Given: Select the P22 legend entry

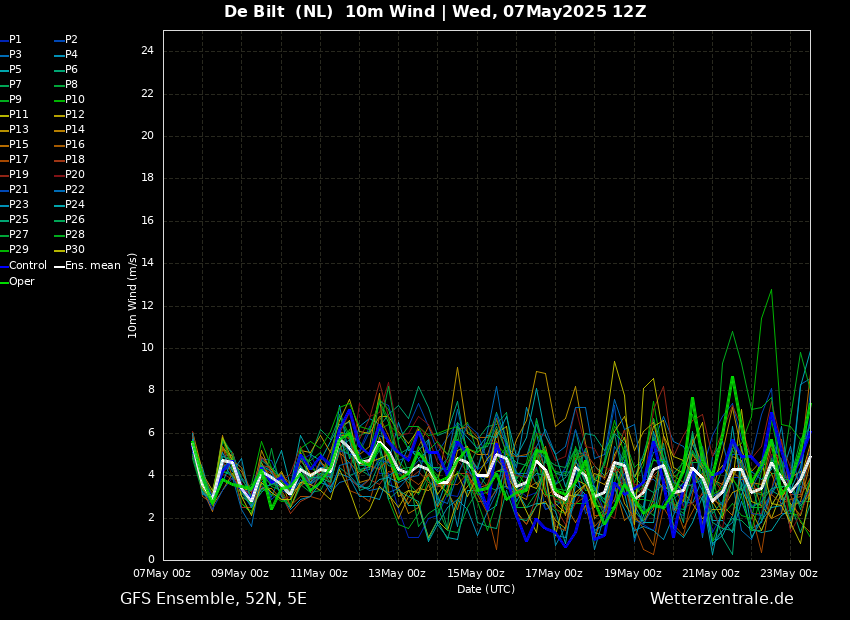Looking at the screenshot, I should click(69, 190).
